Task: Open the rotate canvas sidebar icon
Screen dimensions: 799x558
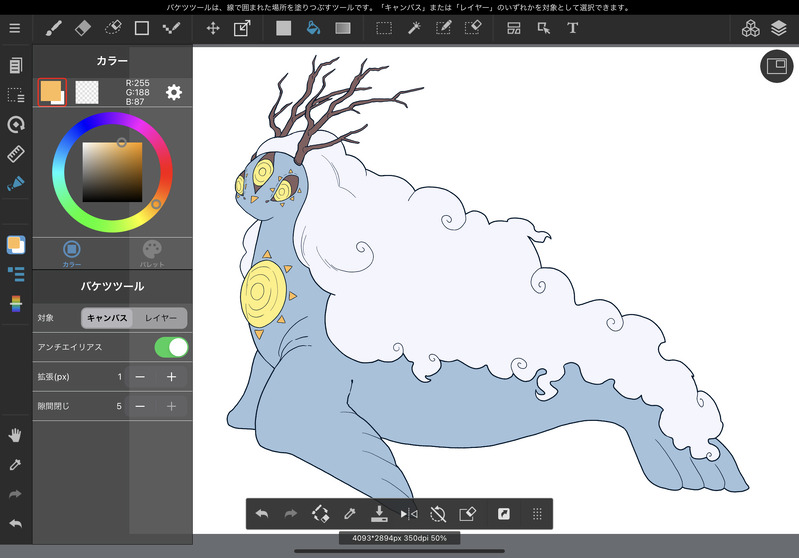Action: [16, 124]
